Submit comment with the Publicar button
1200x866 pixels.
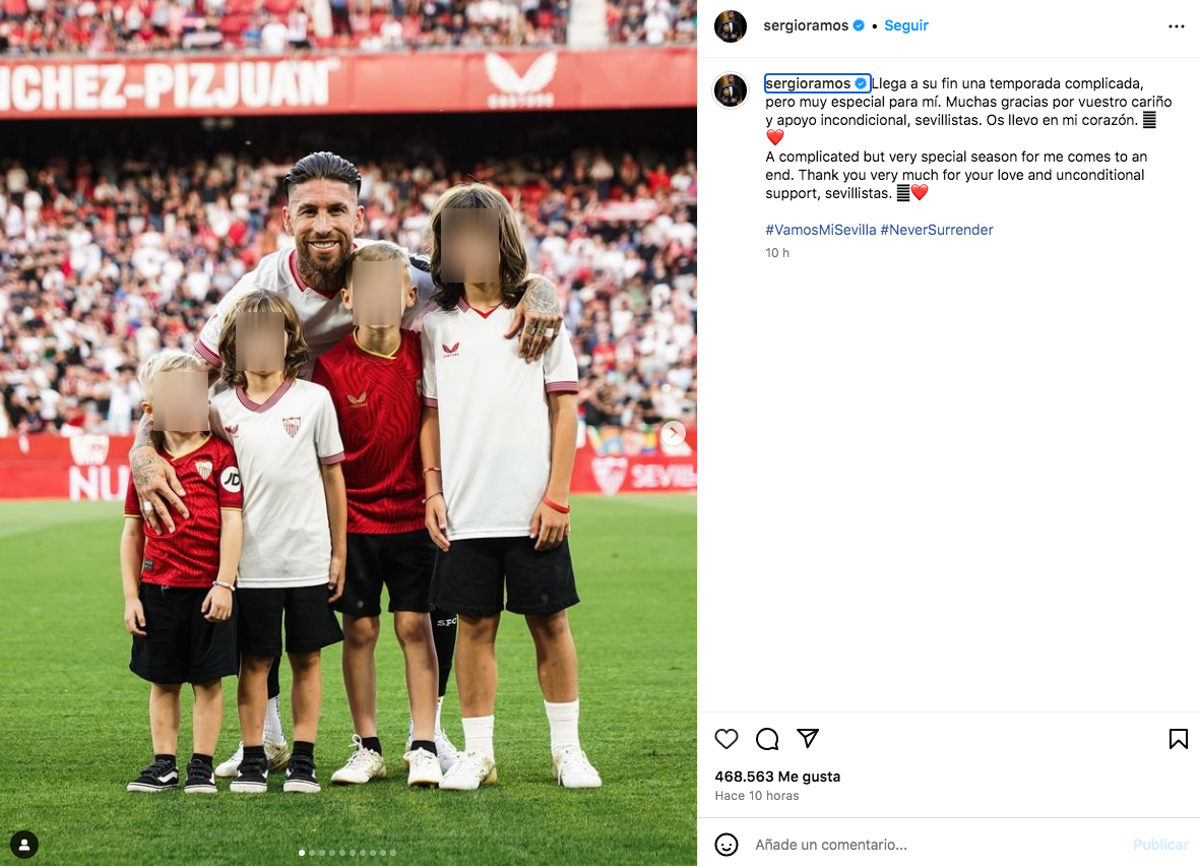(x=1161, y=845)
